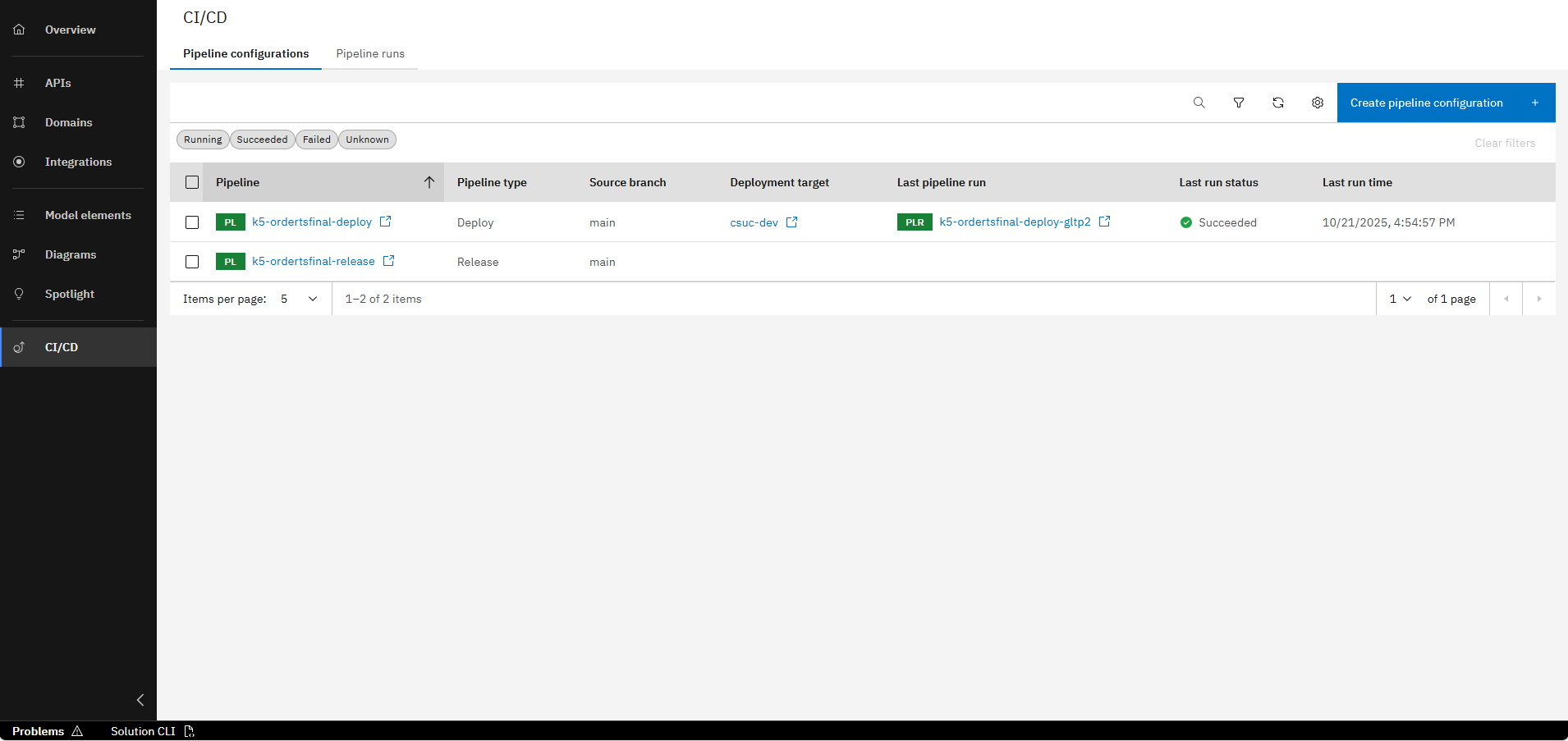Select the k5-ordertsfinal-release row checkbox
This screenshot has width=1568, height=741.
click(192, 261)
